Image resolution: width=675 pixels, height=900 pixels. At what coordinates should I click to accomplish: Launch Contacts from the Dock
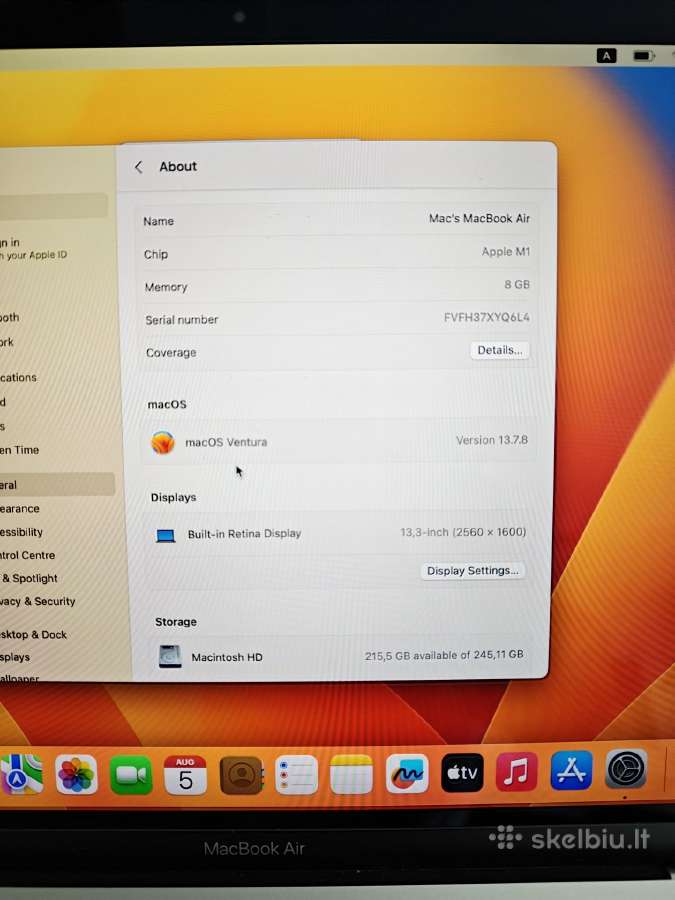241,775
